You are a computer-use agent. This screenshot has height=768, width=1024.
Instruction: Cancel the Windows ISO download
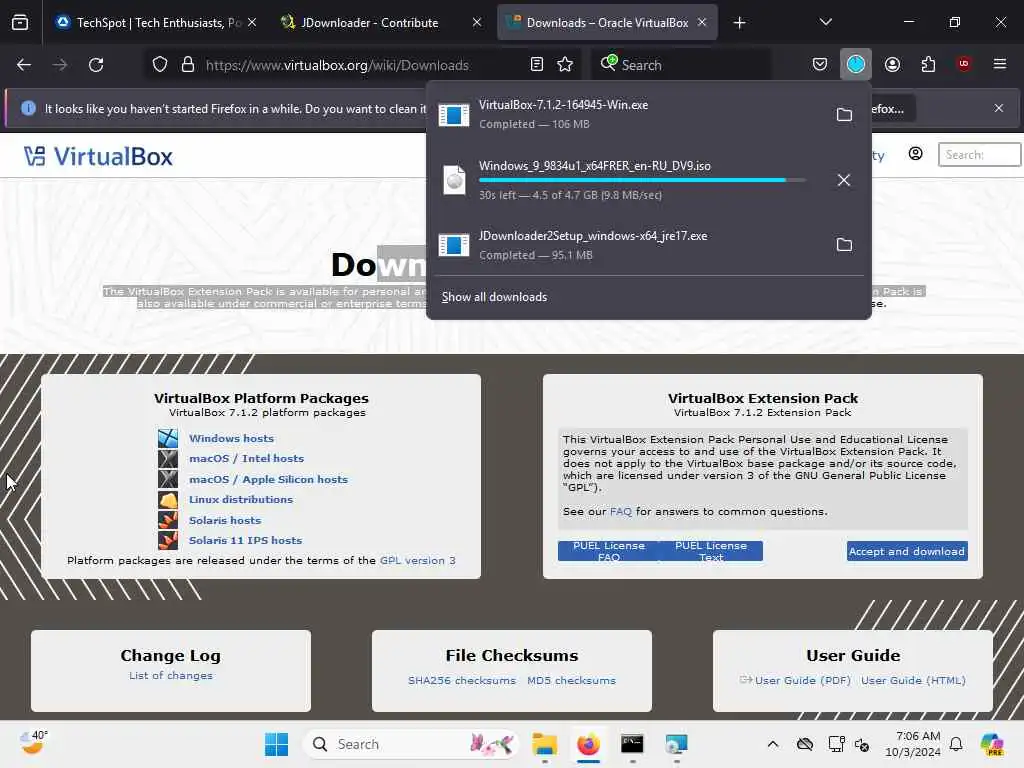(844, 180)
